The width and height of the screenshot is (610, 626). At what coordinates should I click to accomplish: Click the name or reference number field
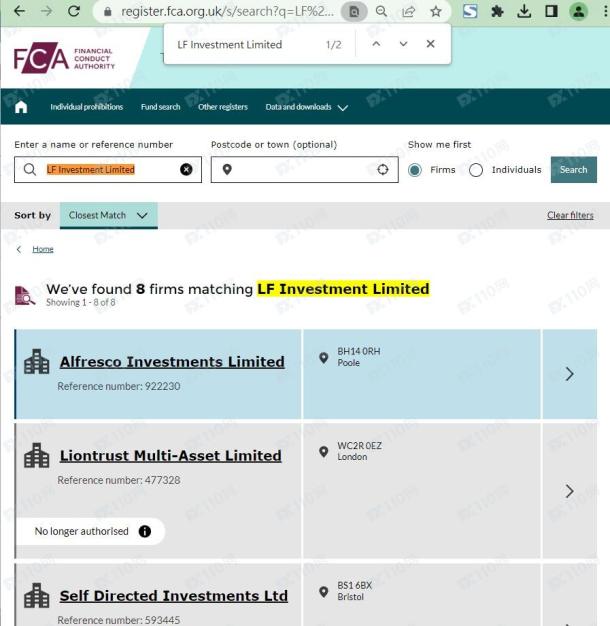pyautogui.click(x=108, y=170)
